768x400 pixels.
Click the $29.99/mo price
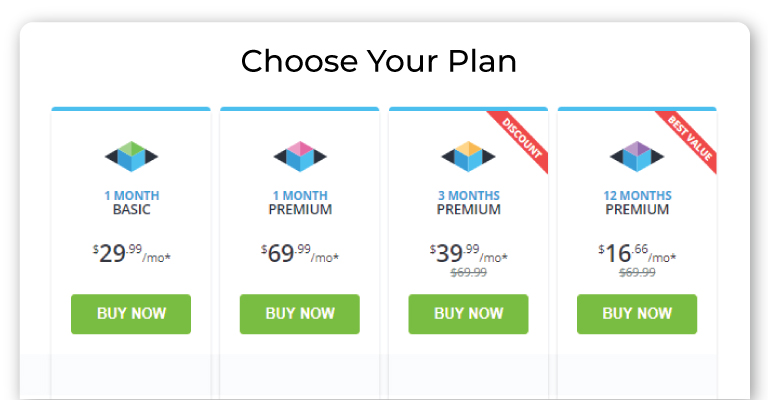tap(132, 254)
